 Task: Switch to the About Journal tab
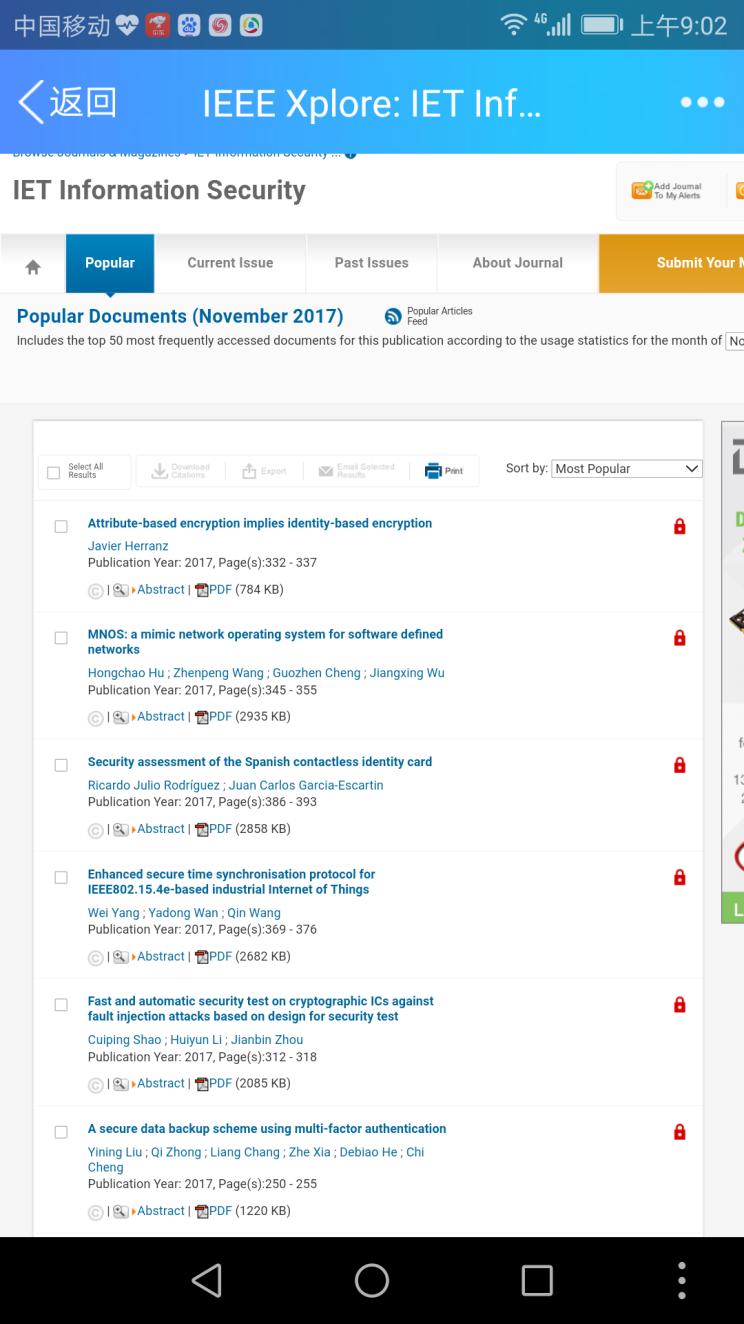518,263
